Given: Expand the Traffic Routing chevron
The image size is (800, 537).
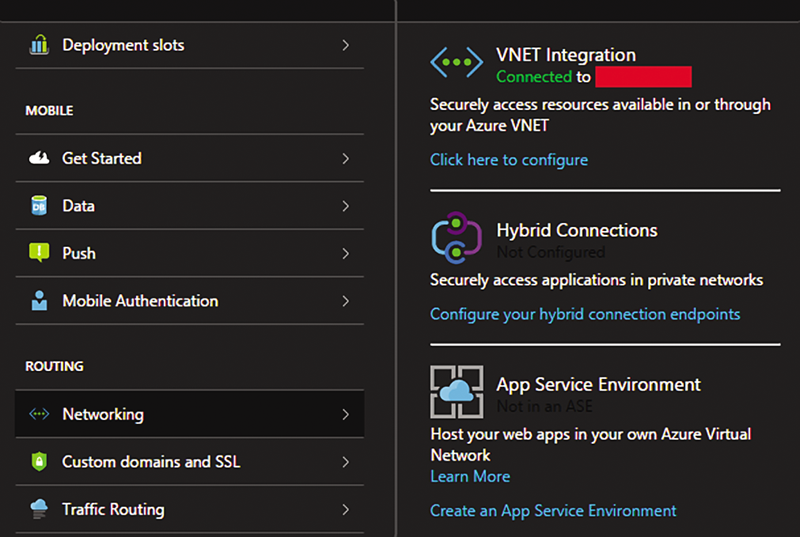Looking at the screenshot, I should [345, 509].
